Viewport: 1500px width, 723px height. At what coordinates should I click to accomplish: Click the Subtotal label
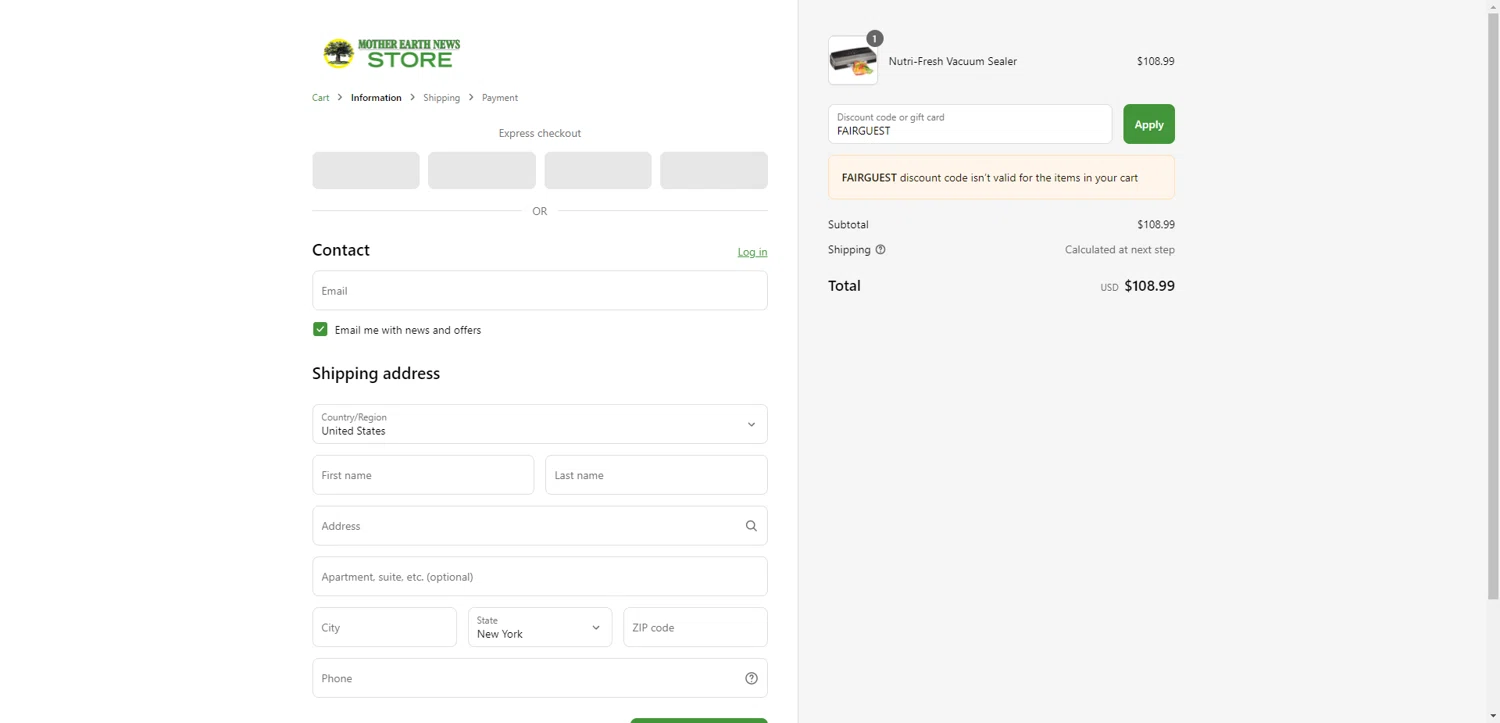tap(848, 225)
